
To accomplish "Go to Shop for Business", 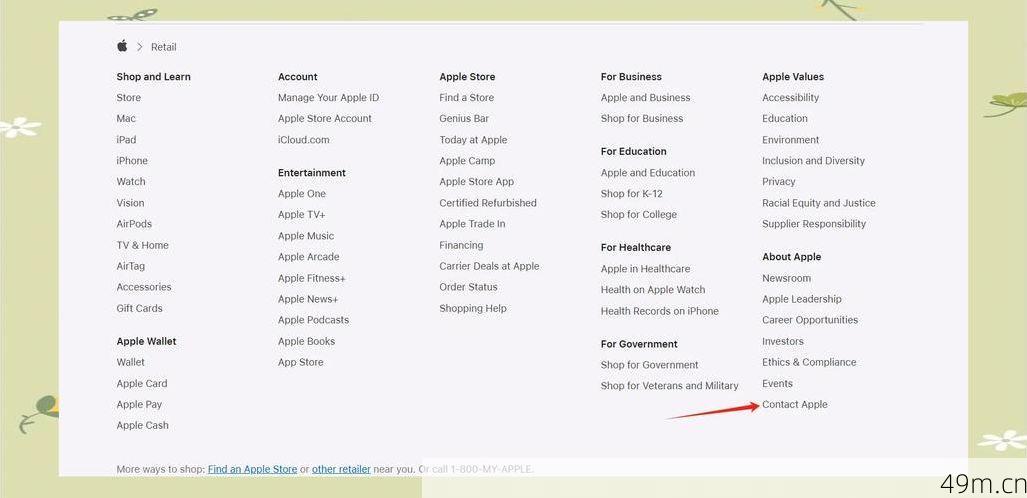I will 642,119.
